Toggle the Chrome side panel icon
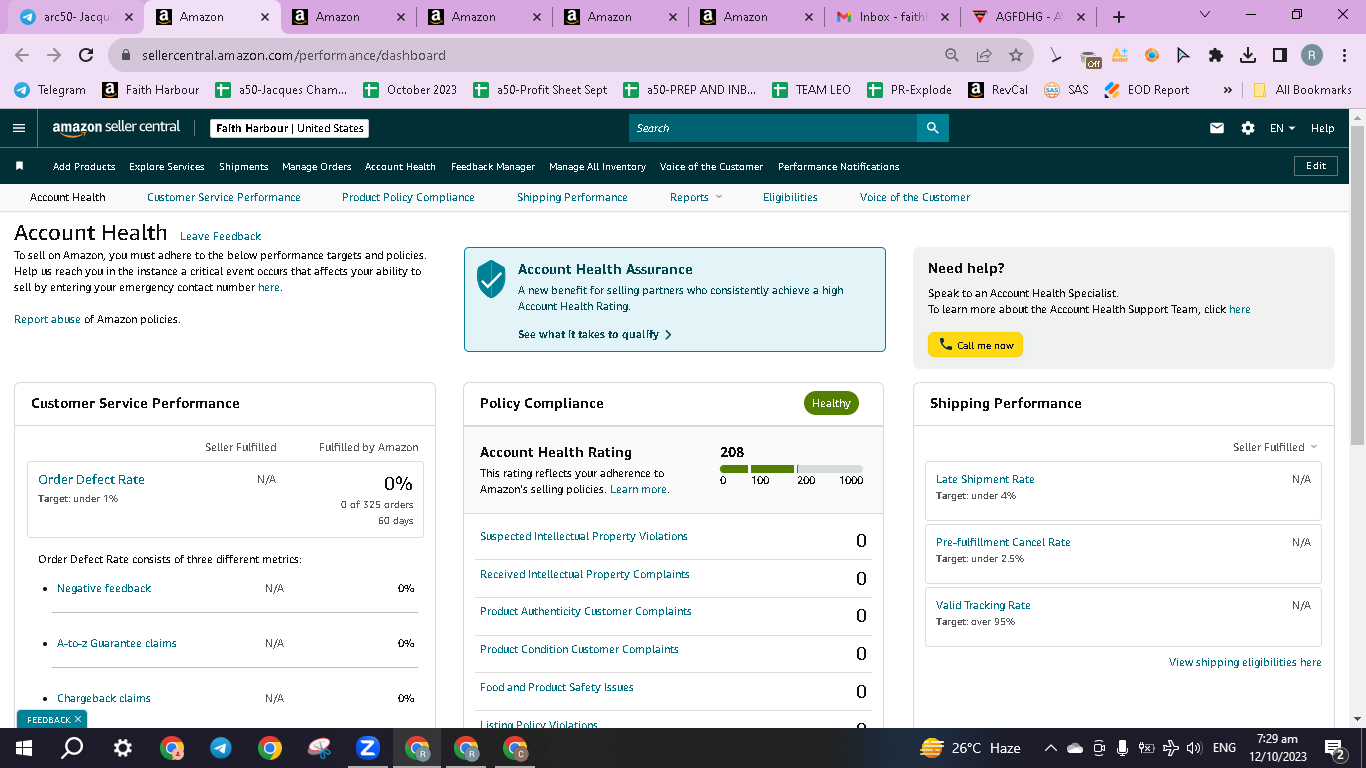The height and width of the screenshot is (768, 1366). coord(1280,55)
